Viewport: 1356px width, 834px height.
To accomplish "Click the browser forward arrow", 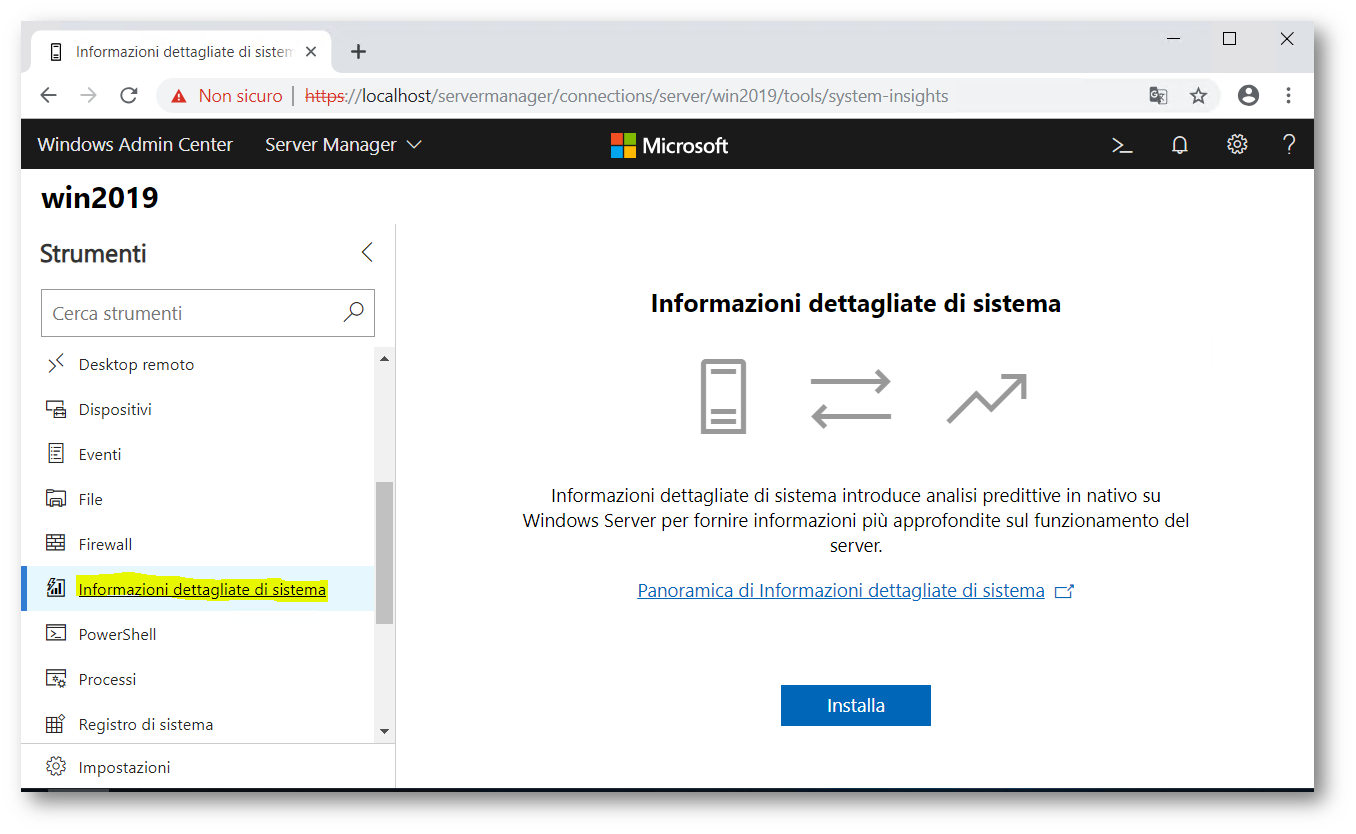I will point(88,96).
